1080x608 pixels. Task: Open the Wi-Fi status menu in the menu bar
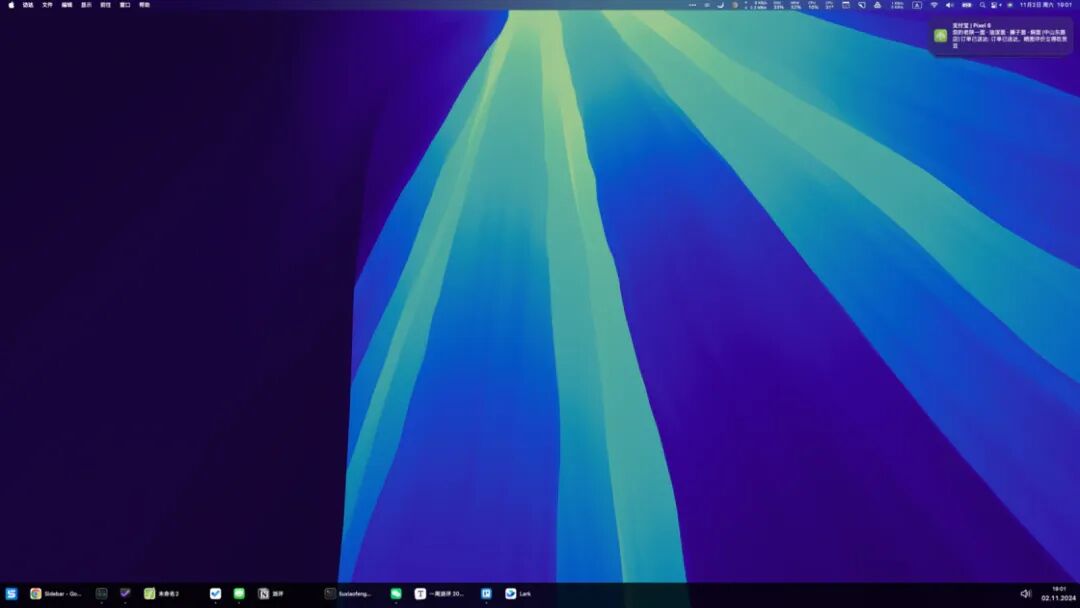(934, 5)
